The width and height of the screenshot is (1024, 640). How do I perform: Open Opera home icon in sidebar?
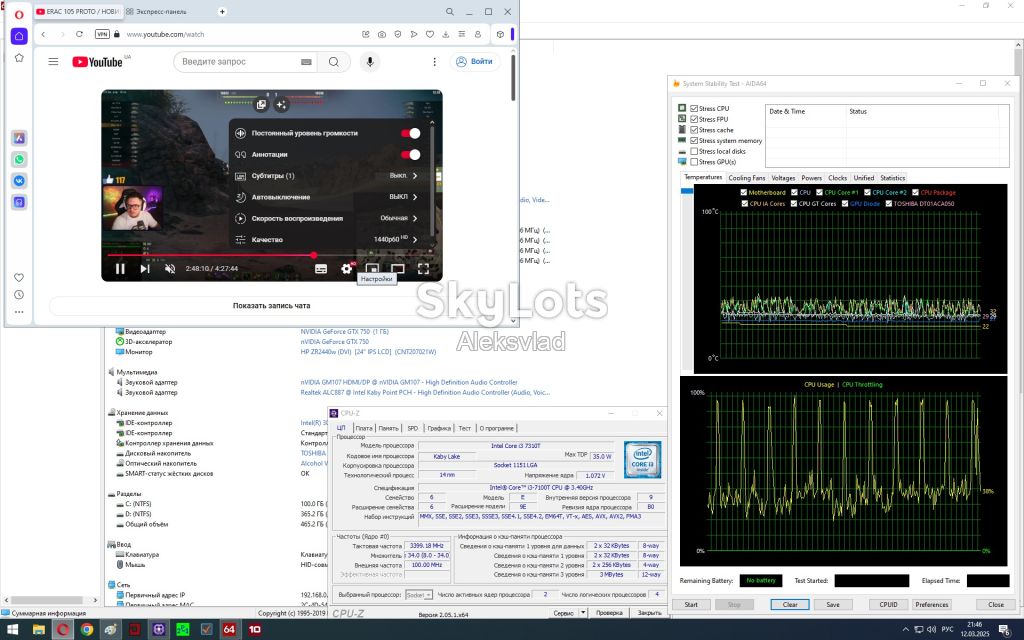[x=19, y=36]
